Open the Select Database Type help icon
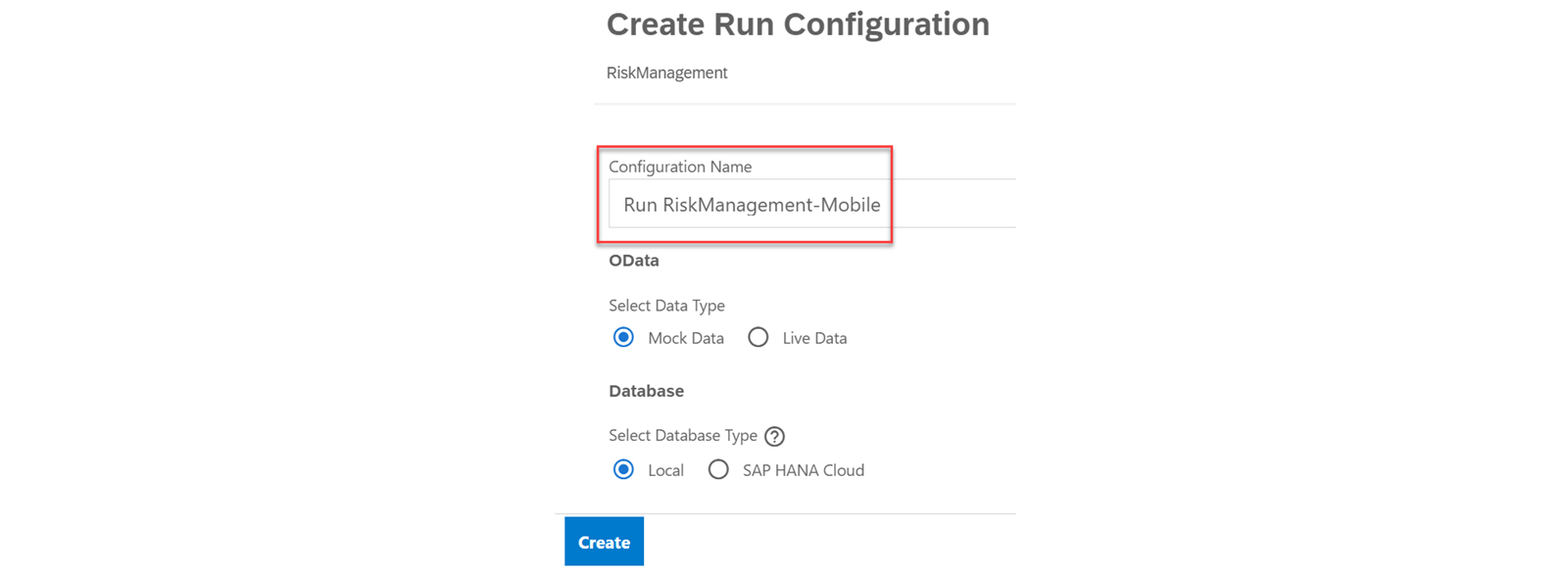Screen dimensions: 1568x576 coord(774,436)
